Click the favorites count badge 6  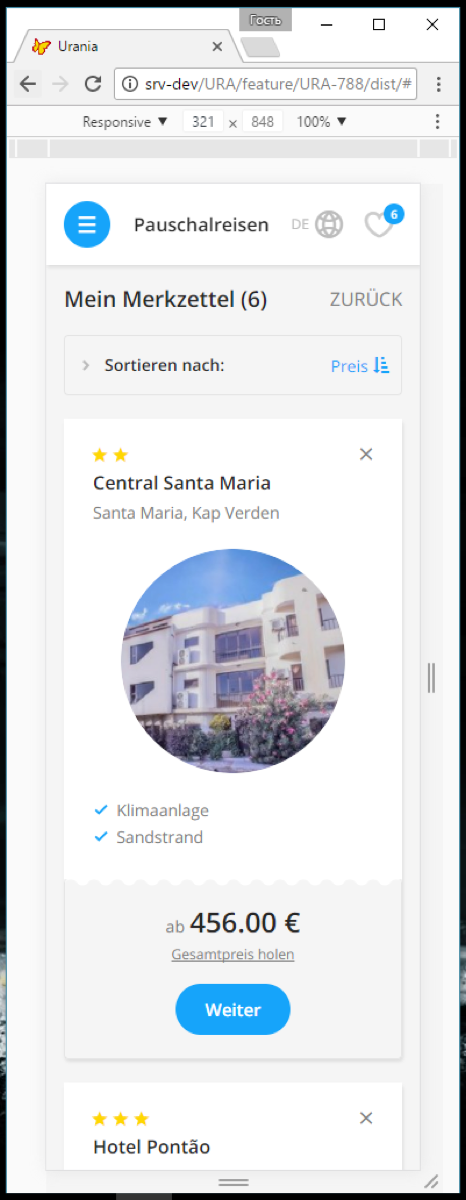click(x=394, y=214)
